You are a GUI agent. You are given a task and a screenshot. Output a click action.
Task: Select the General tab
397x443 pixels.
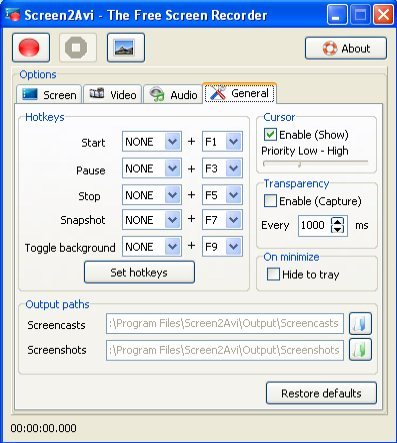point(239,93)
